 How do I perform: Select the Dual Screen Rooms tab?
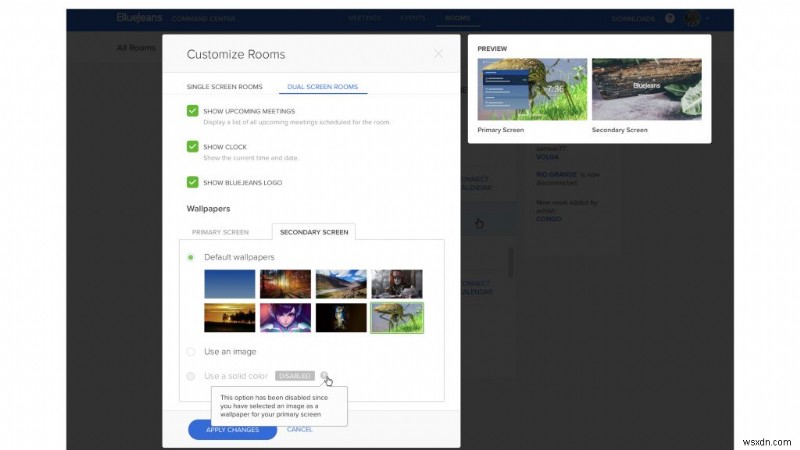[322, 87]
